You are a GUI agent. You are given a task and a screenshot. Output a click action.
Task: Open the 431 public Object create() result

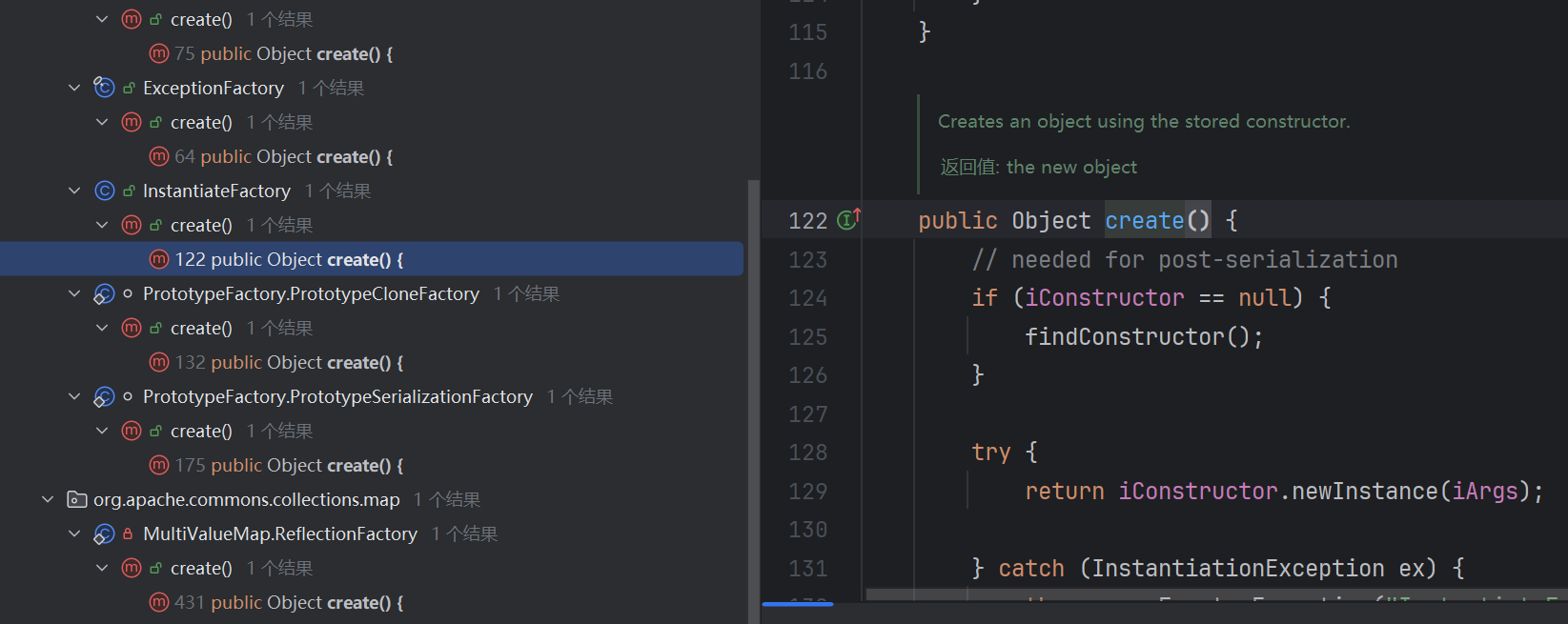[x=289, y=602]
